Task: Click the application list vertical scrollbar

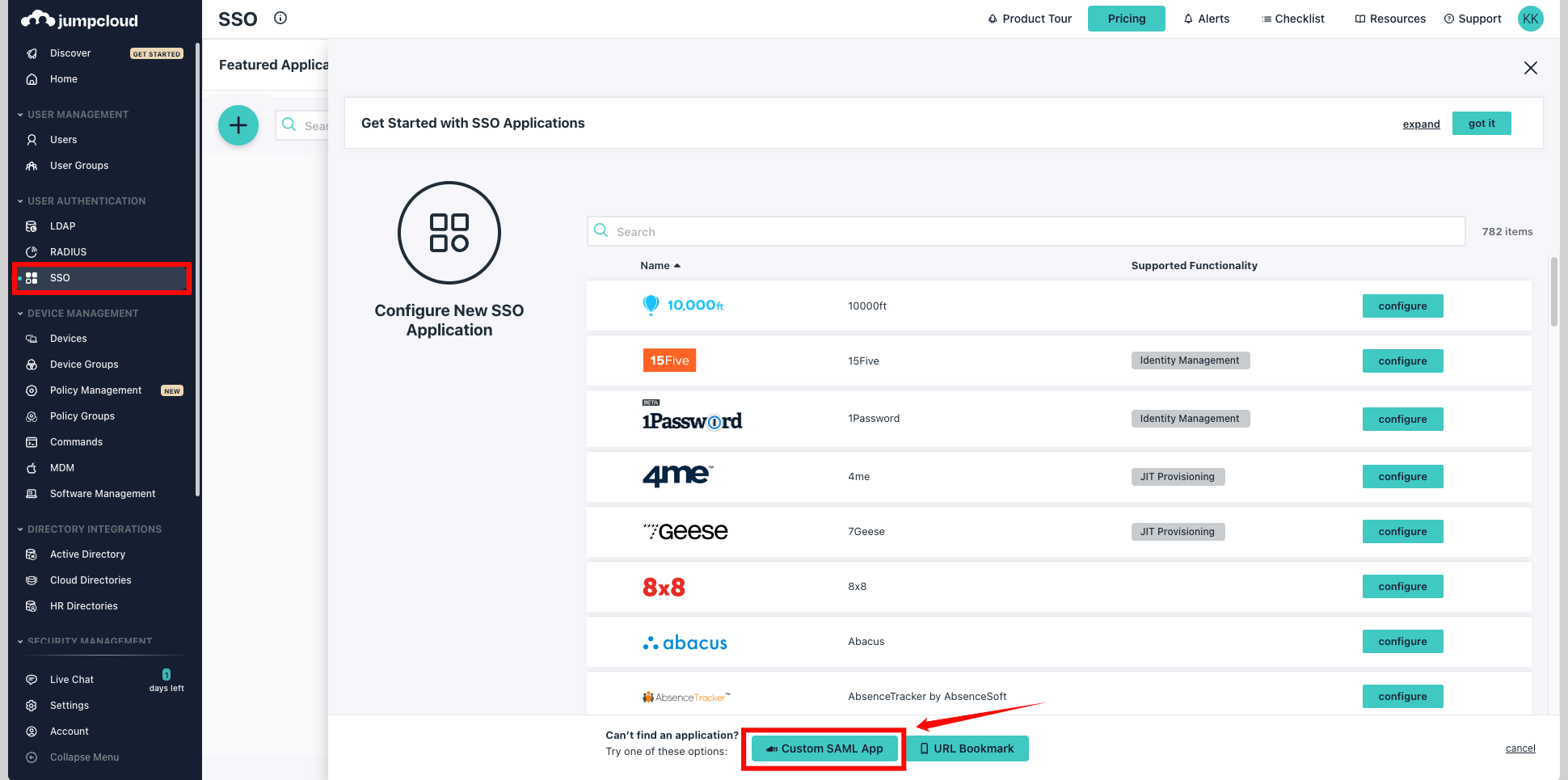Action: pyautogui.click(x=1553, y=291)
